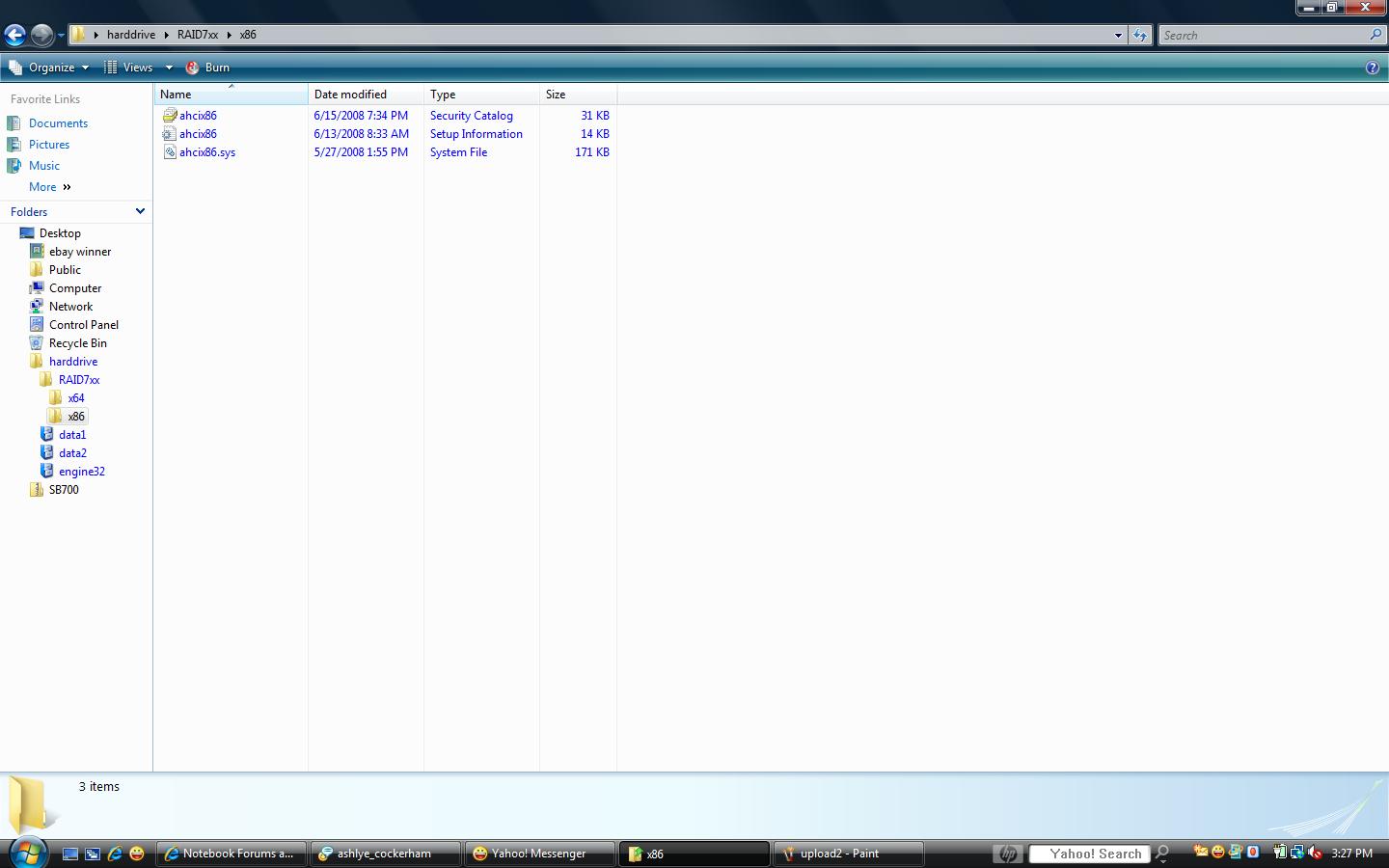Screen dimensions: 1389x868
Task: Open the Windows Start menu
Action: [28, 853]
